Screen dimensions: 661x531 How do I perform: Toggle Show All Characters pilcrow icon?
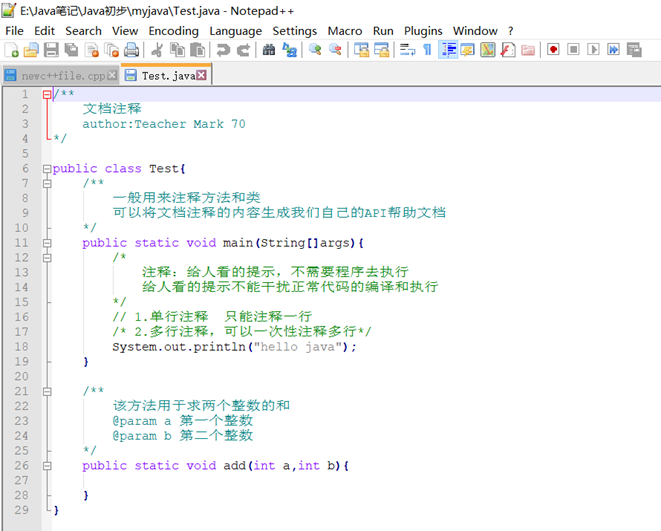click(427, 50)
